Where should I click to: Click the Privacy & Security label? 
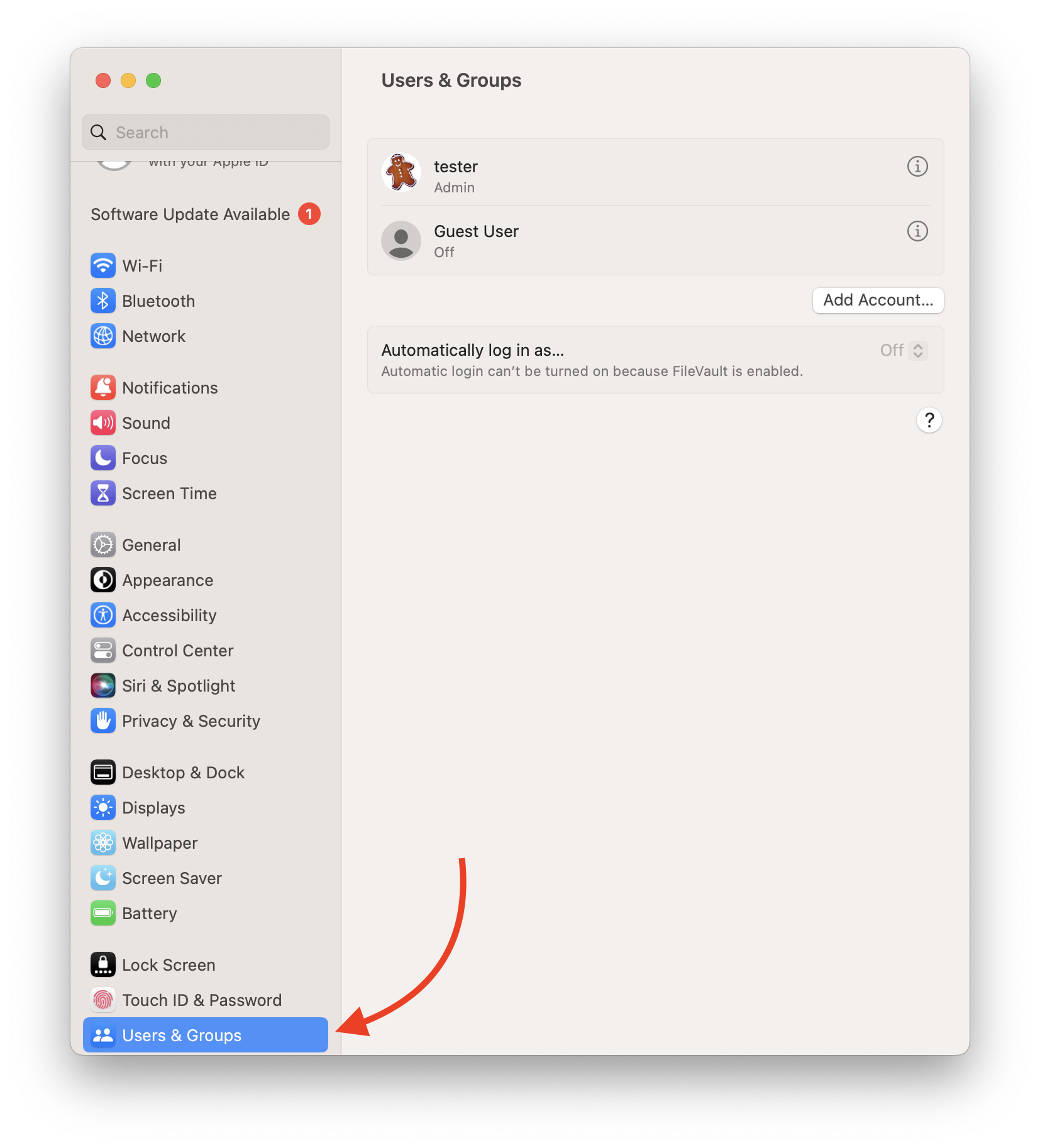[x=191, y=721]
